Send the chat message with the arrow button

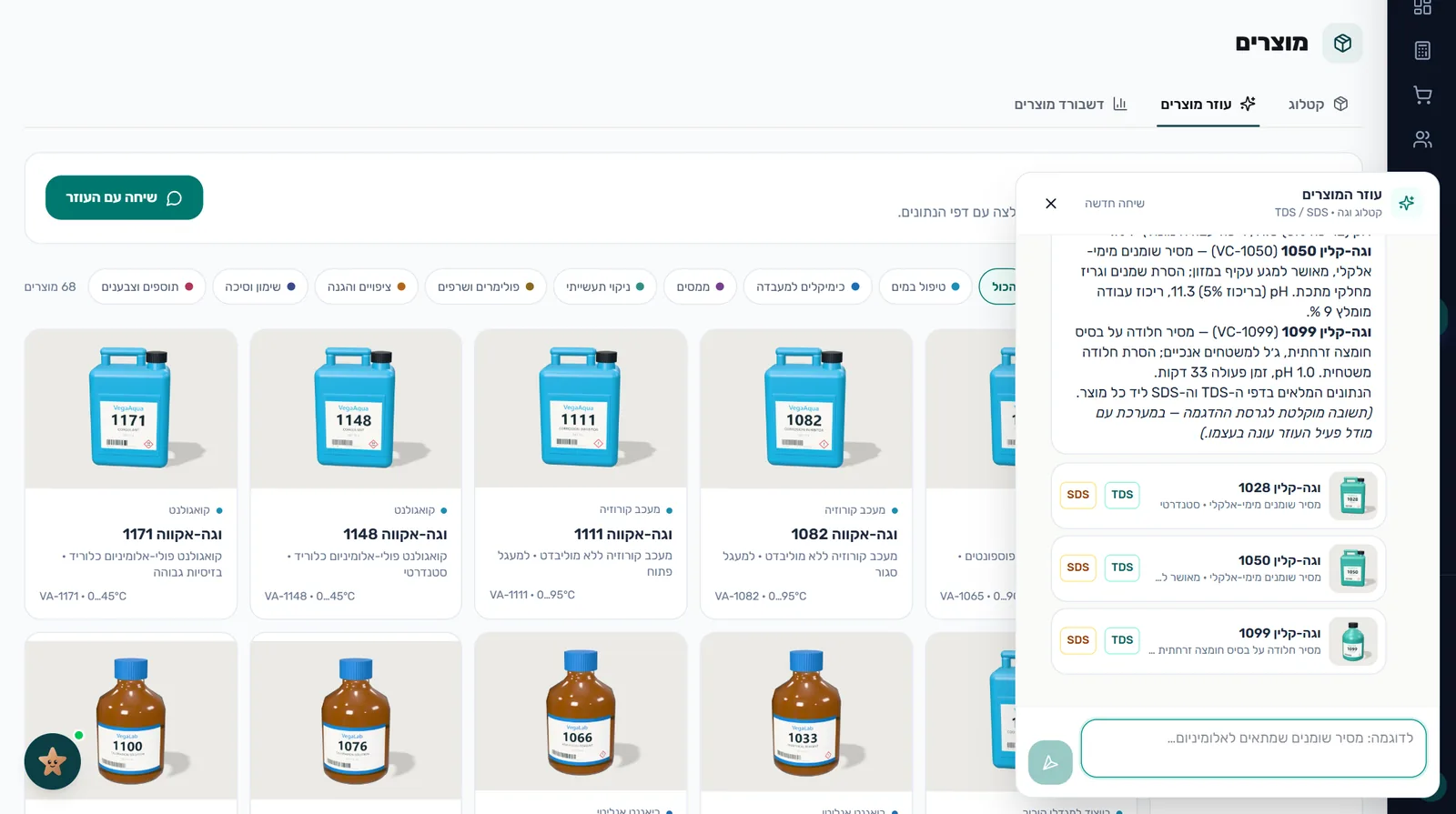tap(1050, 762)
